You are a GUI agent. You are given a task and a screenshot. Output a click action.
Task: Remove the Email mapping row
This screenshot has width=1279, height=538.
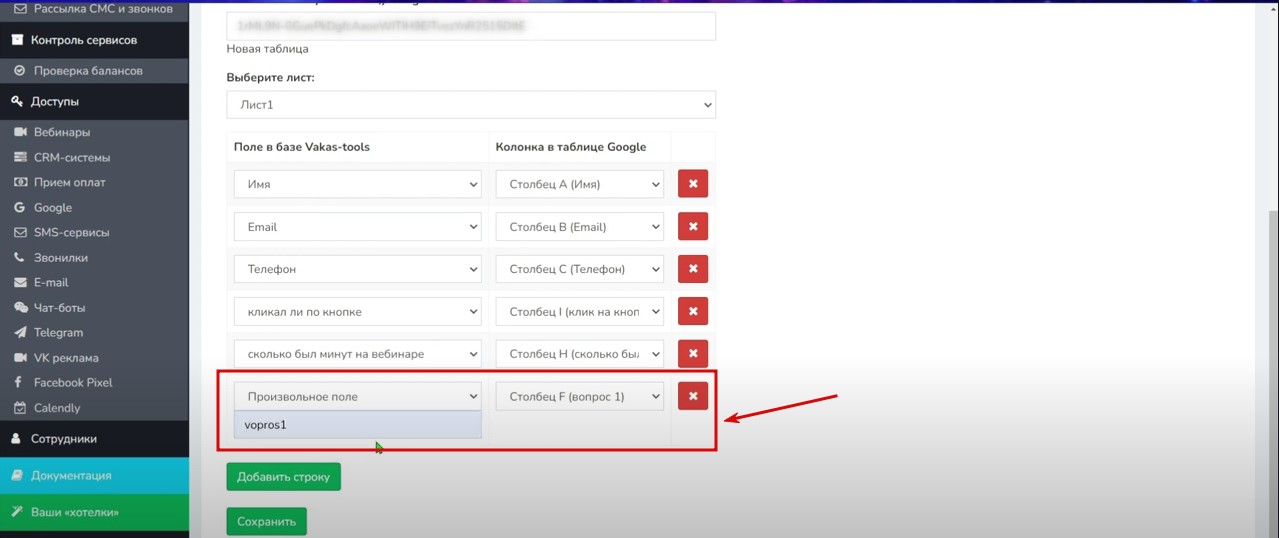692,227
